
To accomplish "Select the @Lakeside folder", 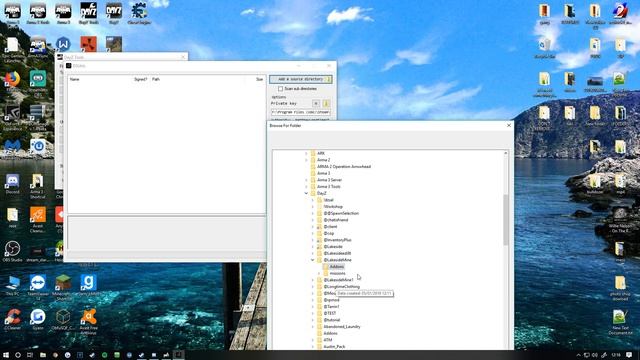I will pyautogui.click(x=333, y=247).
